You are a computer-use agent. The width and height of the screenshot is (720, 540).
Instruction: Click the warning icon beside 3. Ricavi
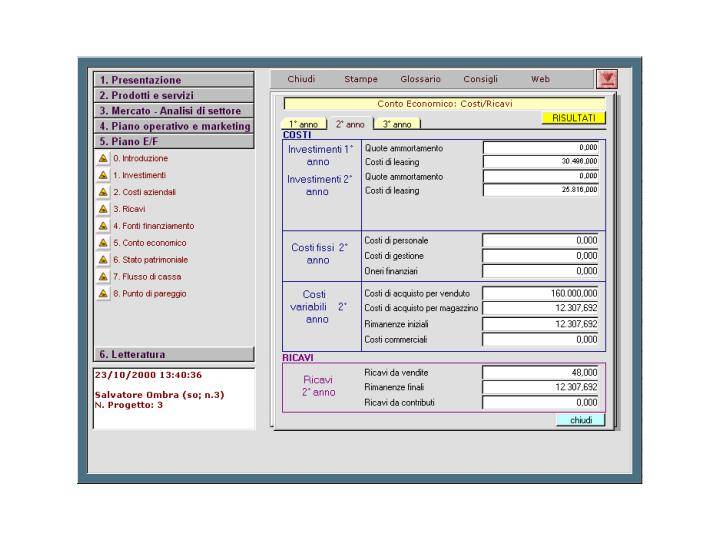(103, 209)
